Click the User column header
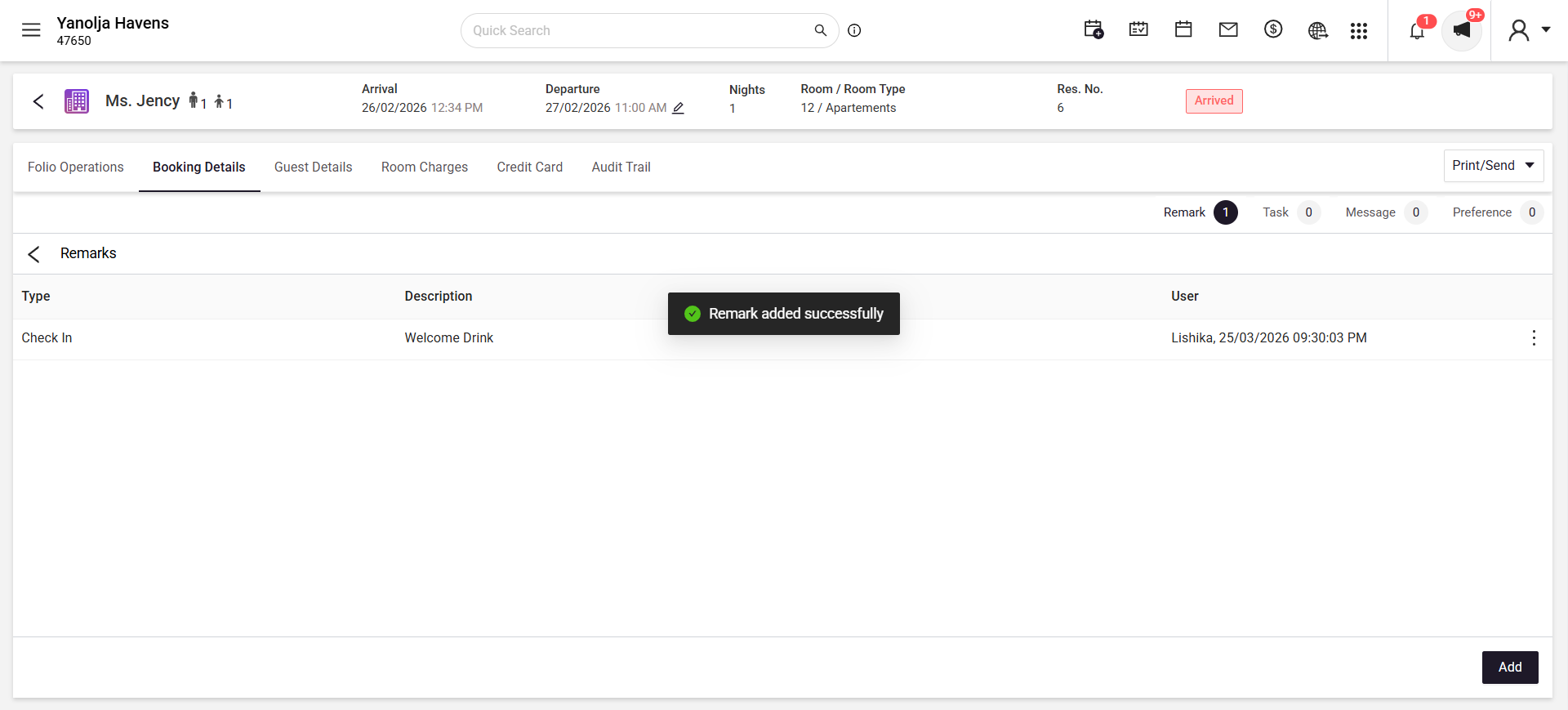 (x=1185, y=297)
